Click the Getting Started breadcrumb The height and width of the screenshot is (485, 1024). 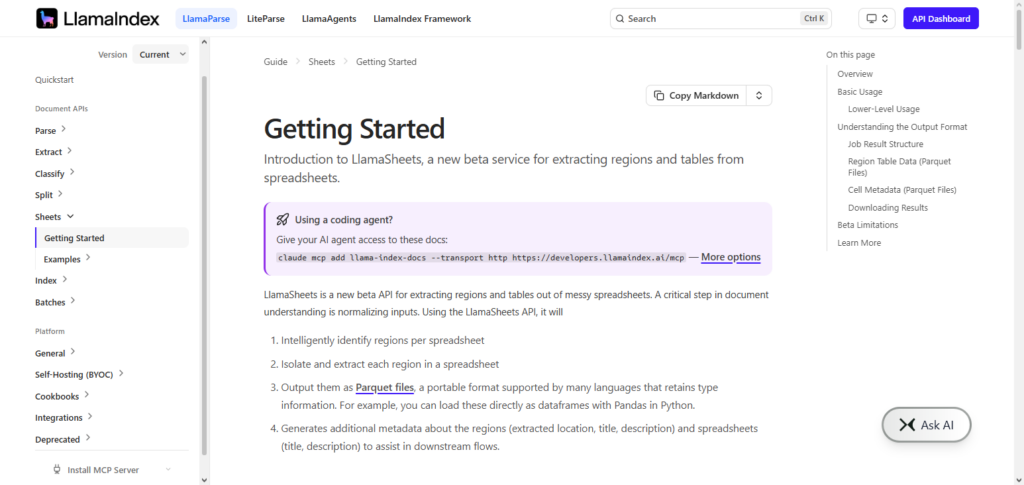[386, 62]
